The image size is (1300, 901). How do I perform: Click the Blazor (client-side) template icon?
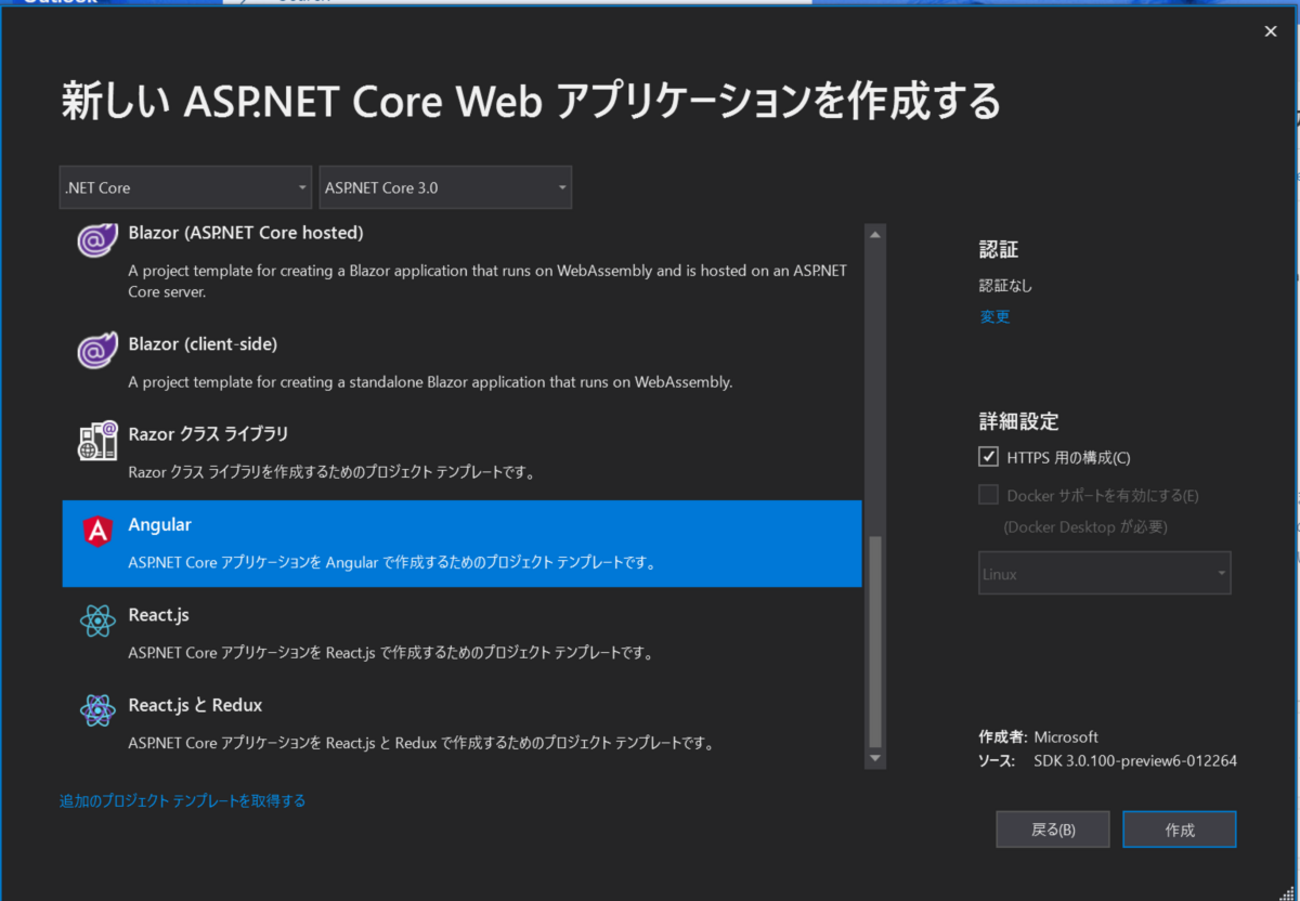[x=98, y=351]
